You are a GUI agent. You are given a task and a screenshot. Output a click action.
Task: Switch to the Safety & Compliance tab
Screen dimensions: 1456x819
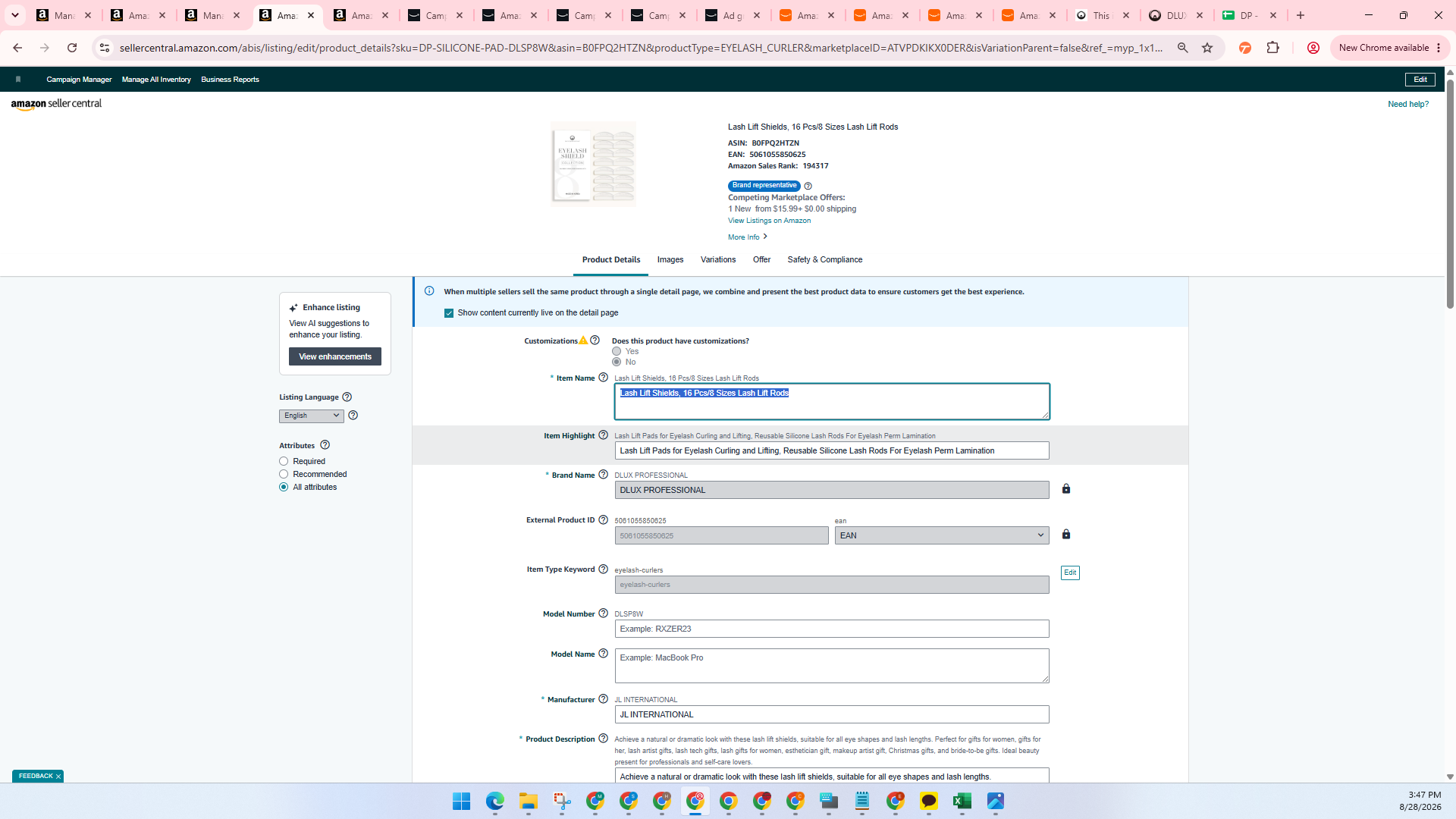(824, 259)
